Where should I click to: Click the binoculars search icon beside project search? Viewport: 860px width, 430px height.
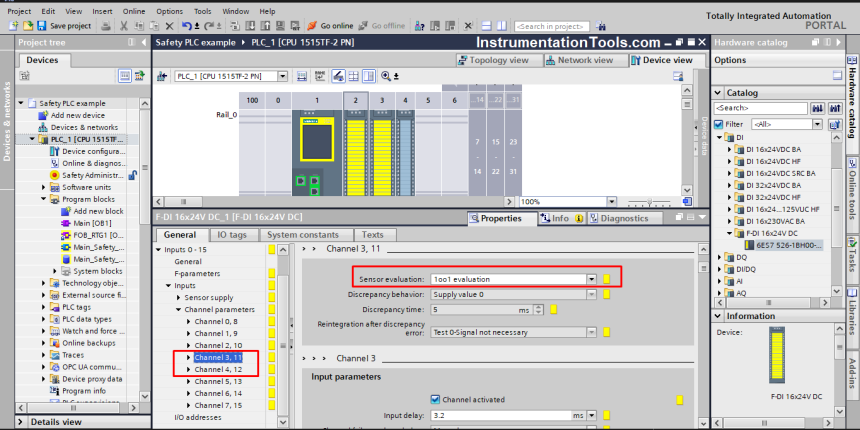601,26
